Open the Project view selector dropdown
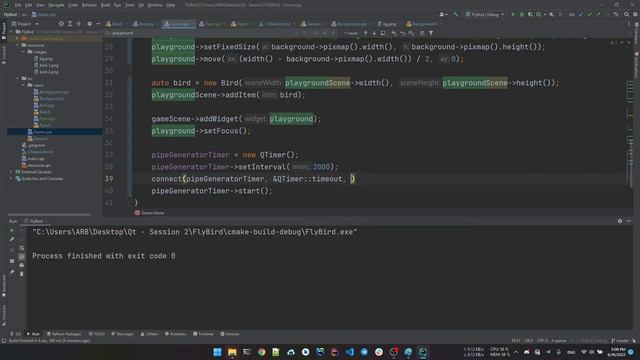 coord(25,24)
